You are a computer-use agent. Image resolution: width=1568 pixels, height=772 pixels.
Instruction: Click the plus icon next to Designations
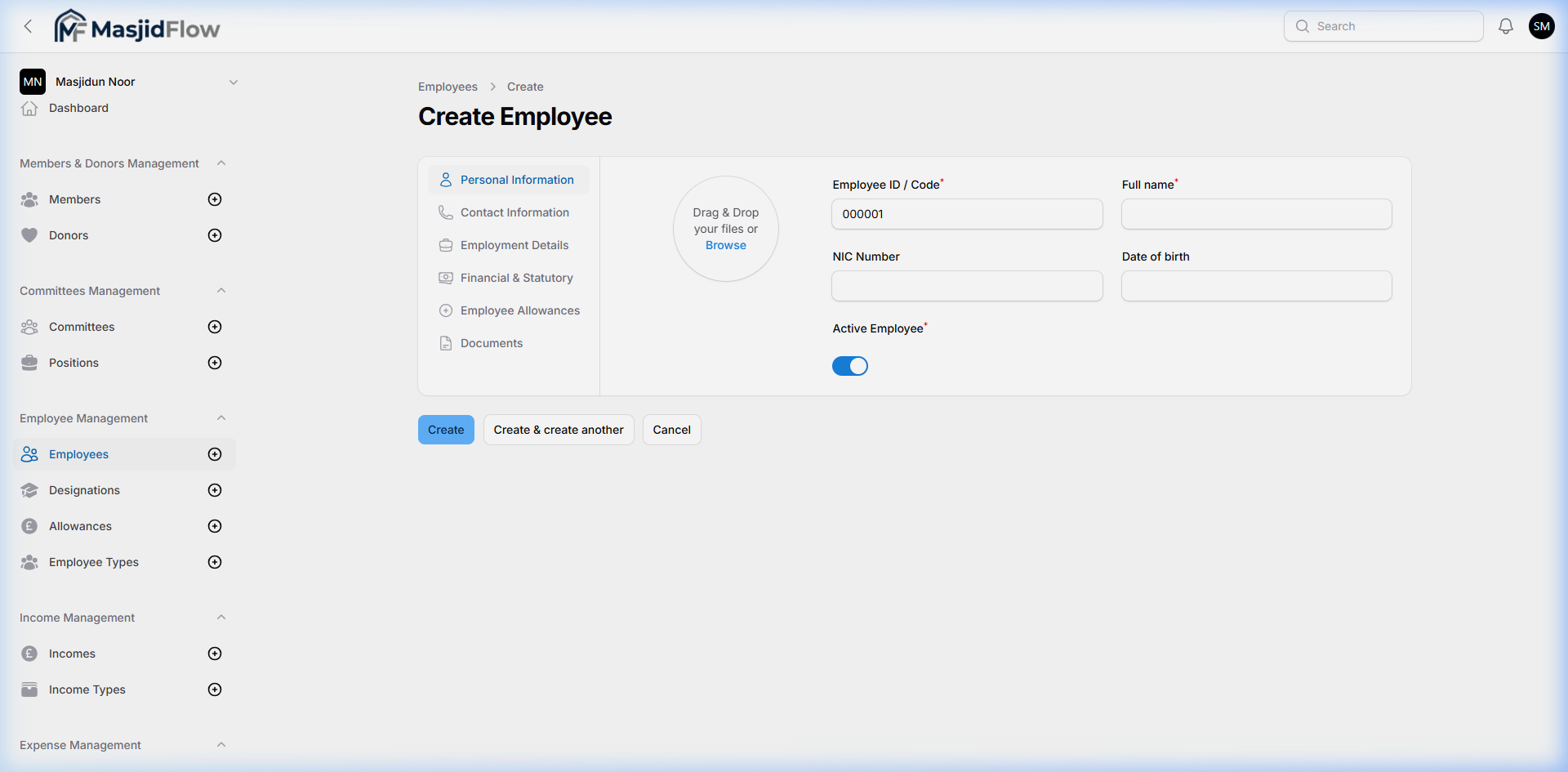tap(215, 489)
